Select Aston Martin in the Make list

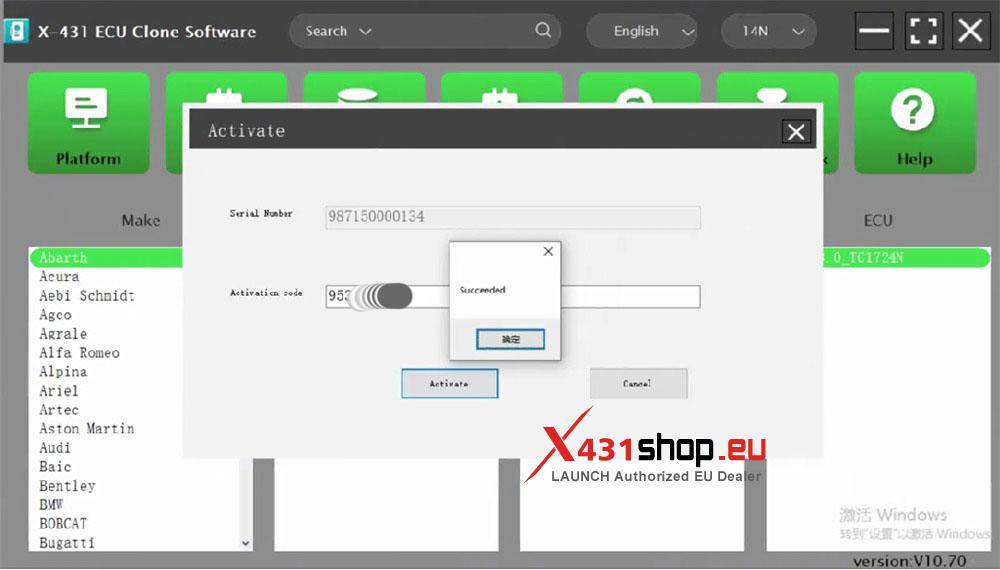[x=87, y=428]
